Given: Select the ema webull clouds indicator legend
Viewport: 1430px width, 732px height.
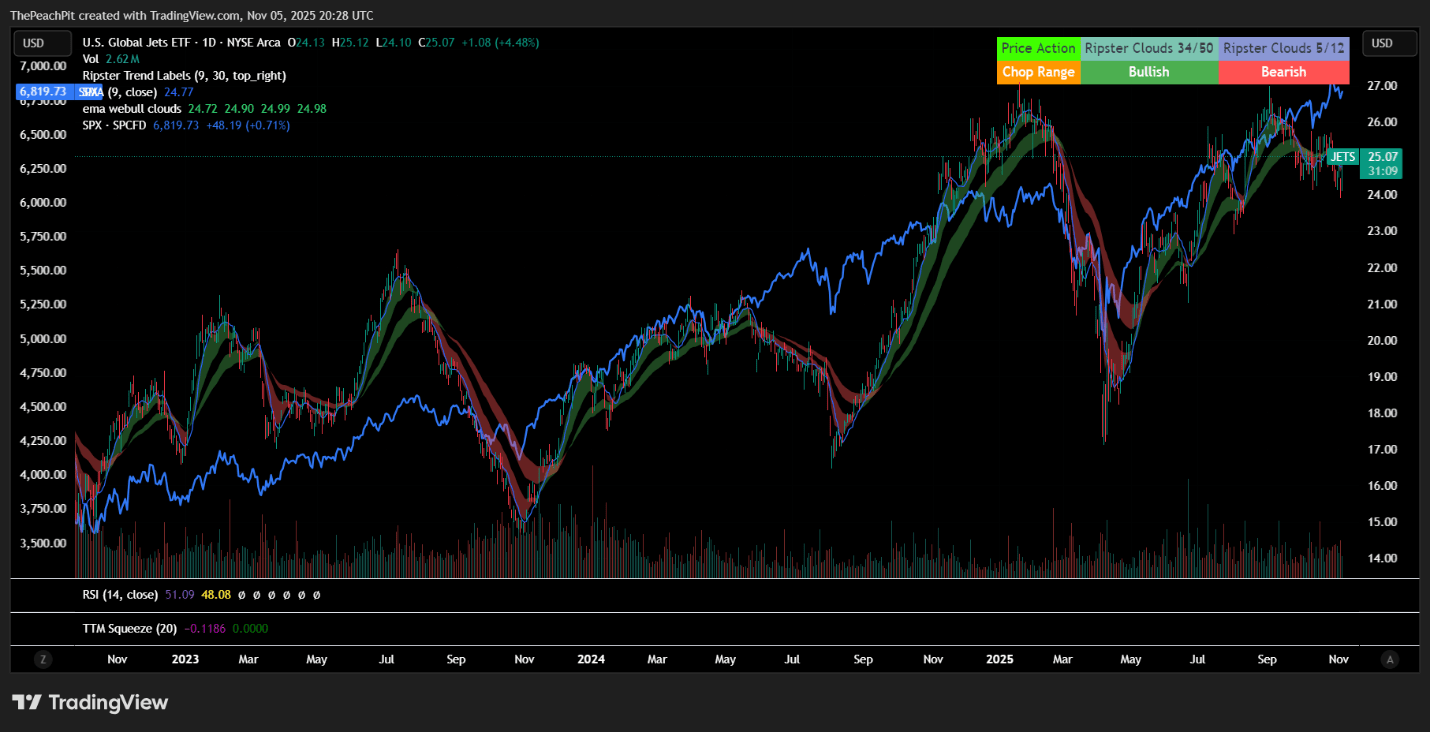Looking at the screenshot, I should pos(132,108).
